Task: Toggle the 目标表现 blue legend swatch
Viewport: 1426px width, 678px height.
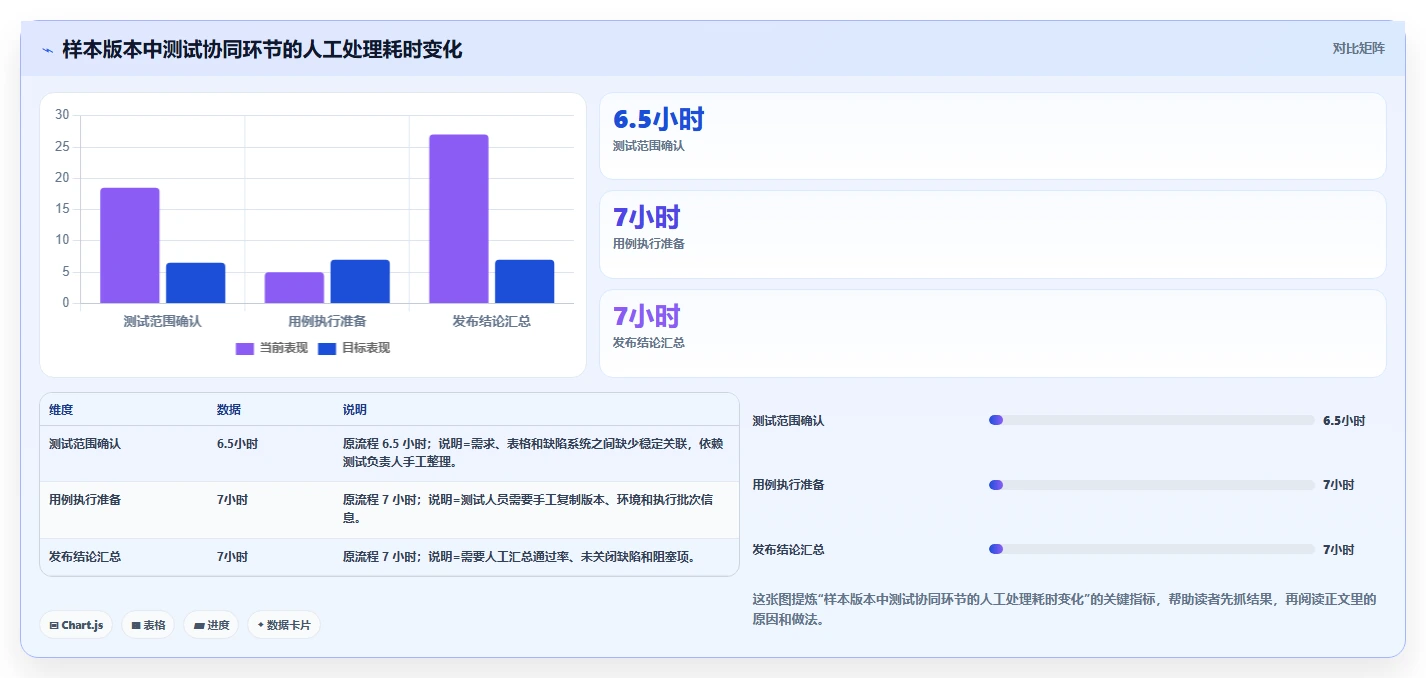Action: [x=327, y=348]
